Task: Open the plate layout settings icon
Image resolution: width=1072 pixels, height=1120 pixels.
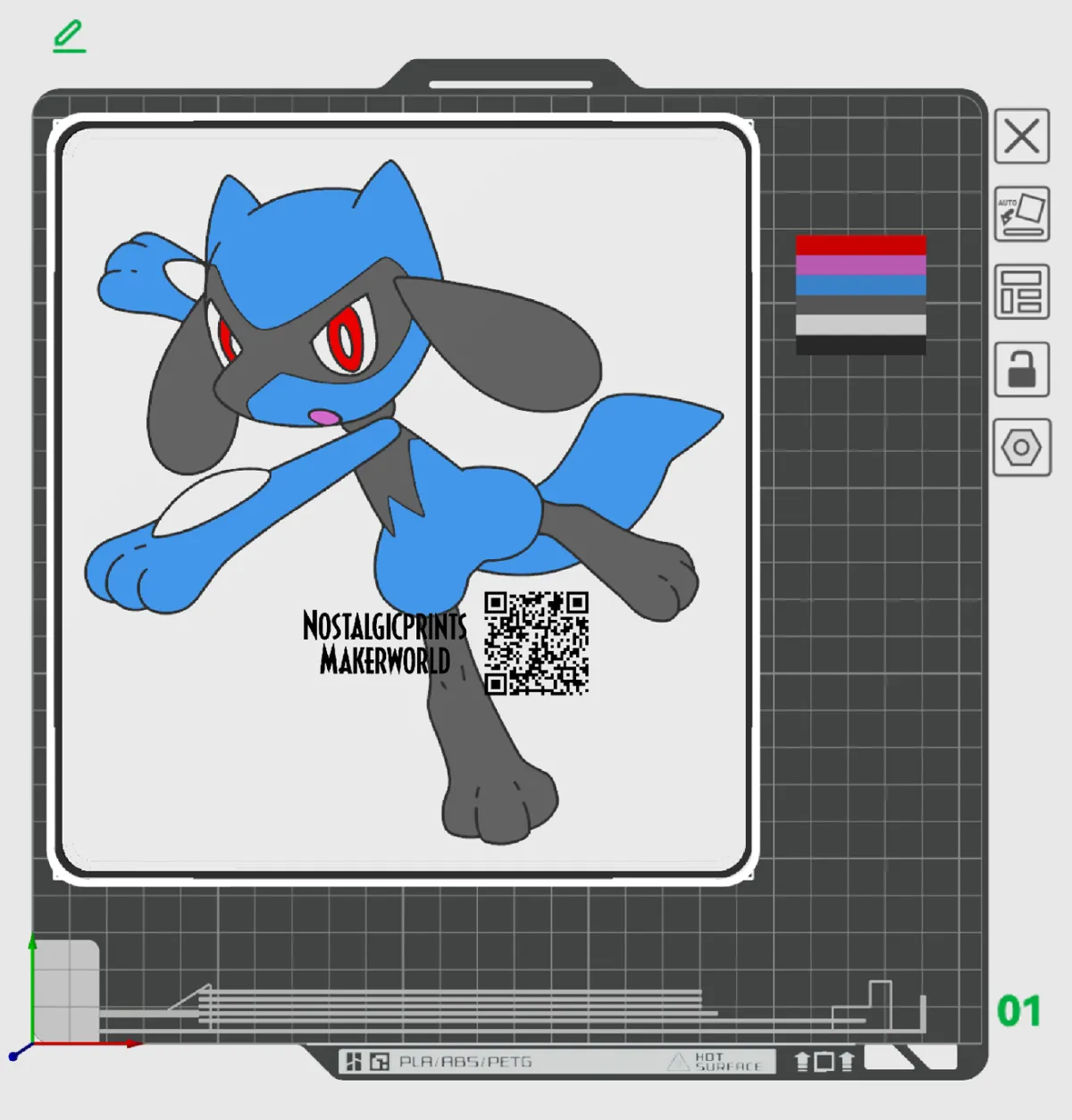Action: pyautogui.click(x=1021, y=295)
